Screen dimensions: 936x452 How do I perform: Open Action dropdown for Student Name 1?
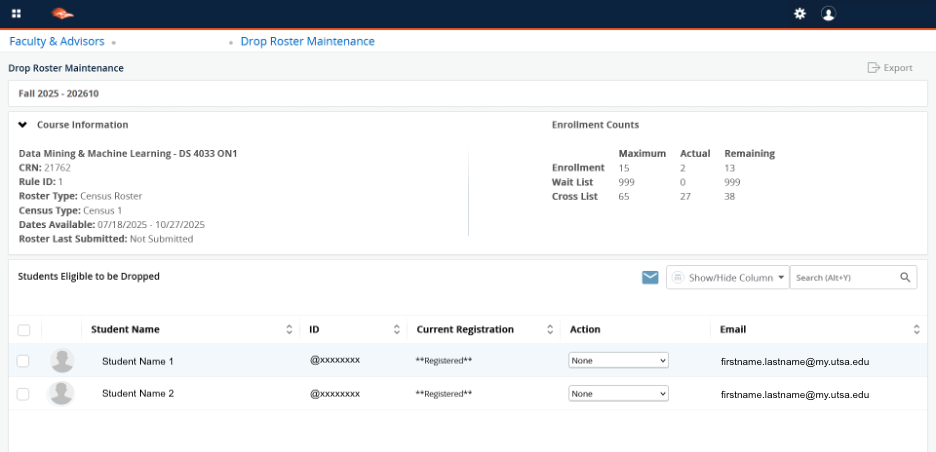click(618, 361)
